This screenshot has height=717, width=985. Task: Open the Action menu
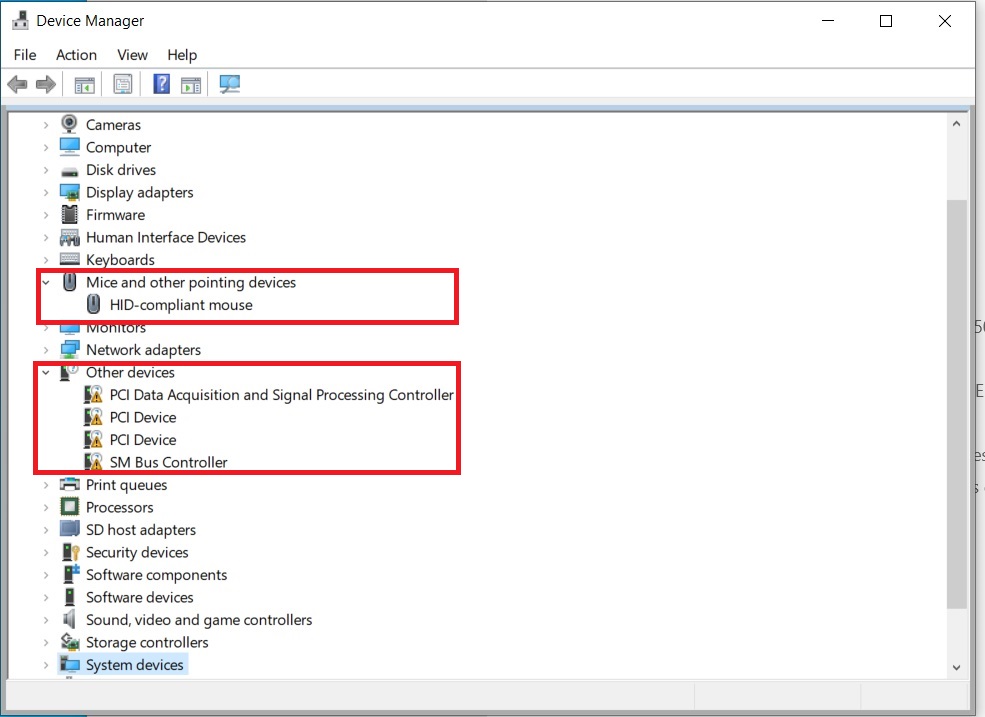coord(76,55)
